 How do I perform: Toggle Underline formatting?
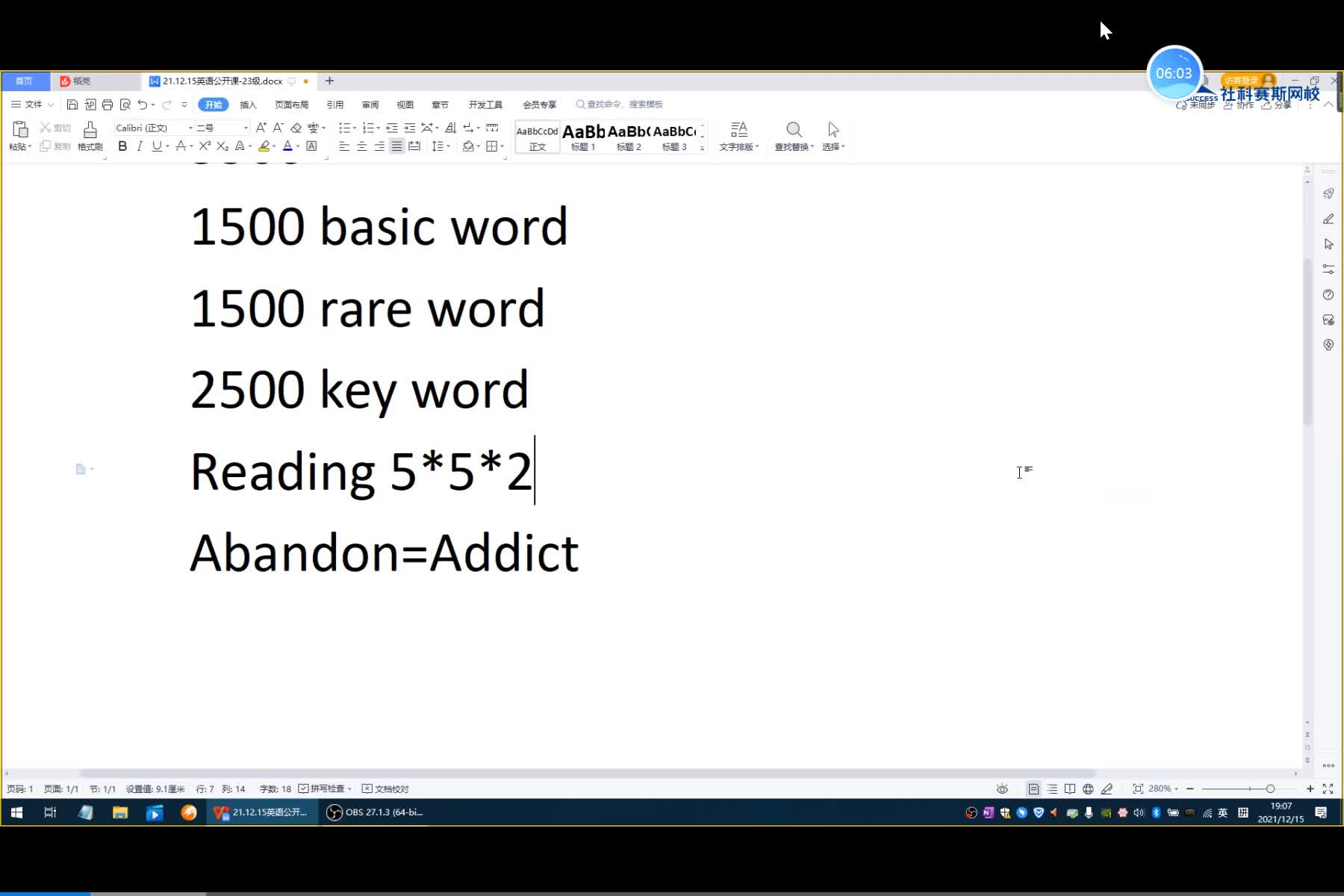pos(157,146)
